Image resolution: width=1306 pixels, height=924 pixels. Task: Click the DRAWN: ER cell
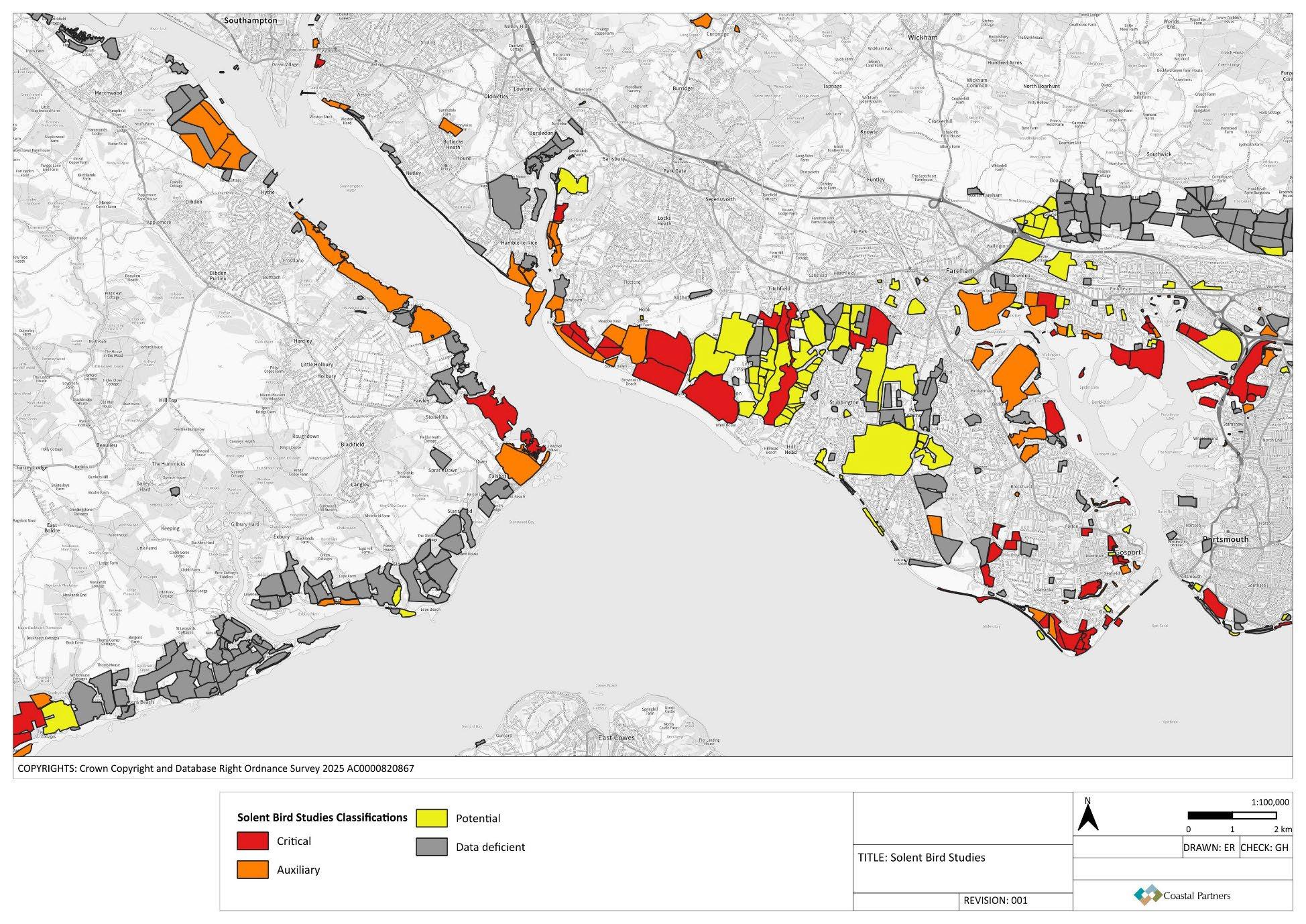(x=1209, y=848)
